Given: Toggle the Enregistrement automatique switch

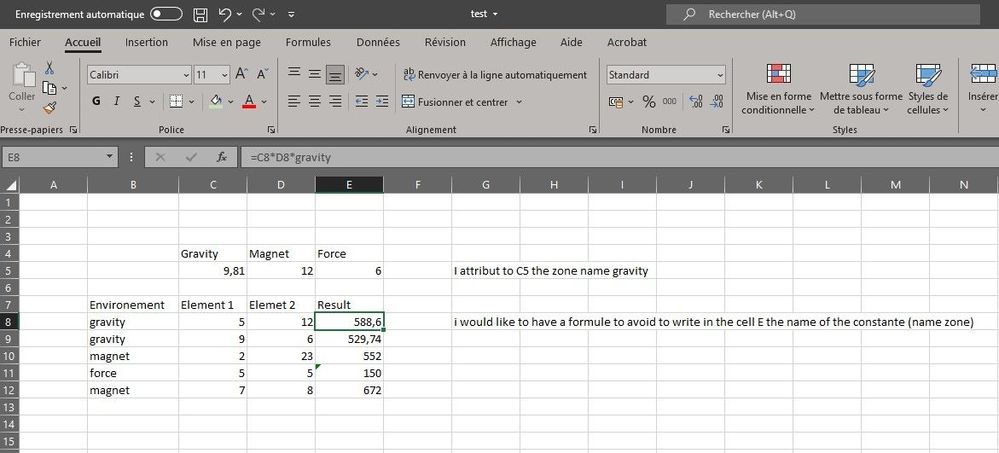Looking at the screenshot, I should point(166,14).
